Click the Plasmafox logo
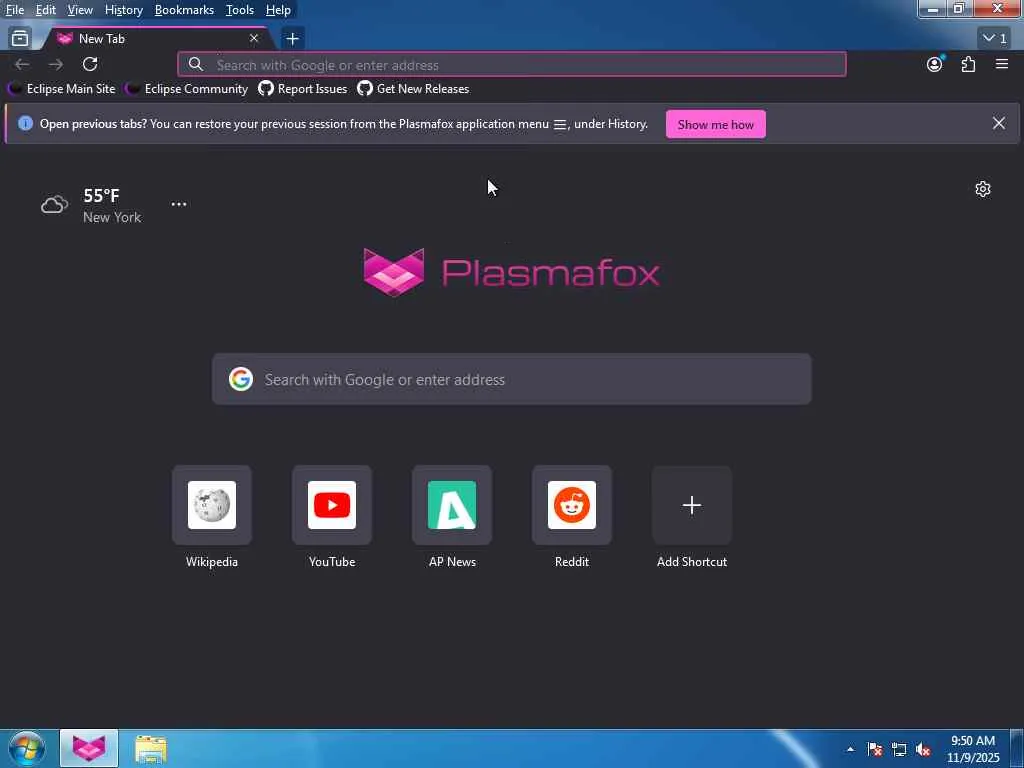The height and width of the screenshot is (768, 1024). click(511, 272)
